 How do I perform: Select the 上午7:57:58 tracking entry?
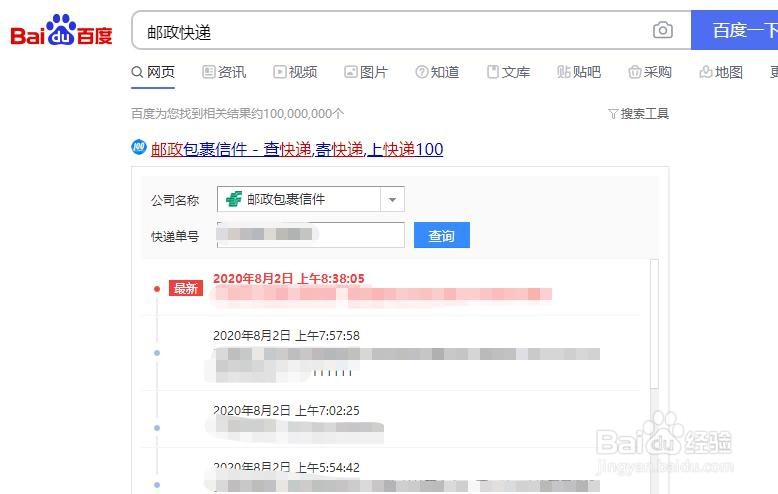point(391,353)
